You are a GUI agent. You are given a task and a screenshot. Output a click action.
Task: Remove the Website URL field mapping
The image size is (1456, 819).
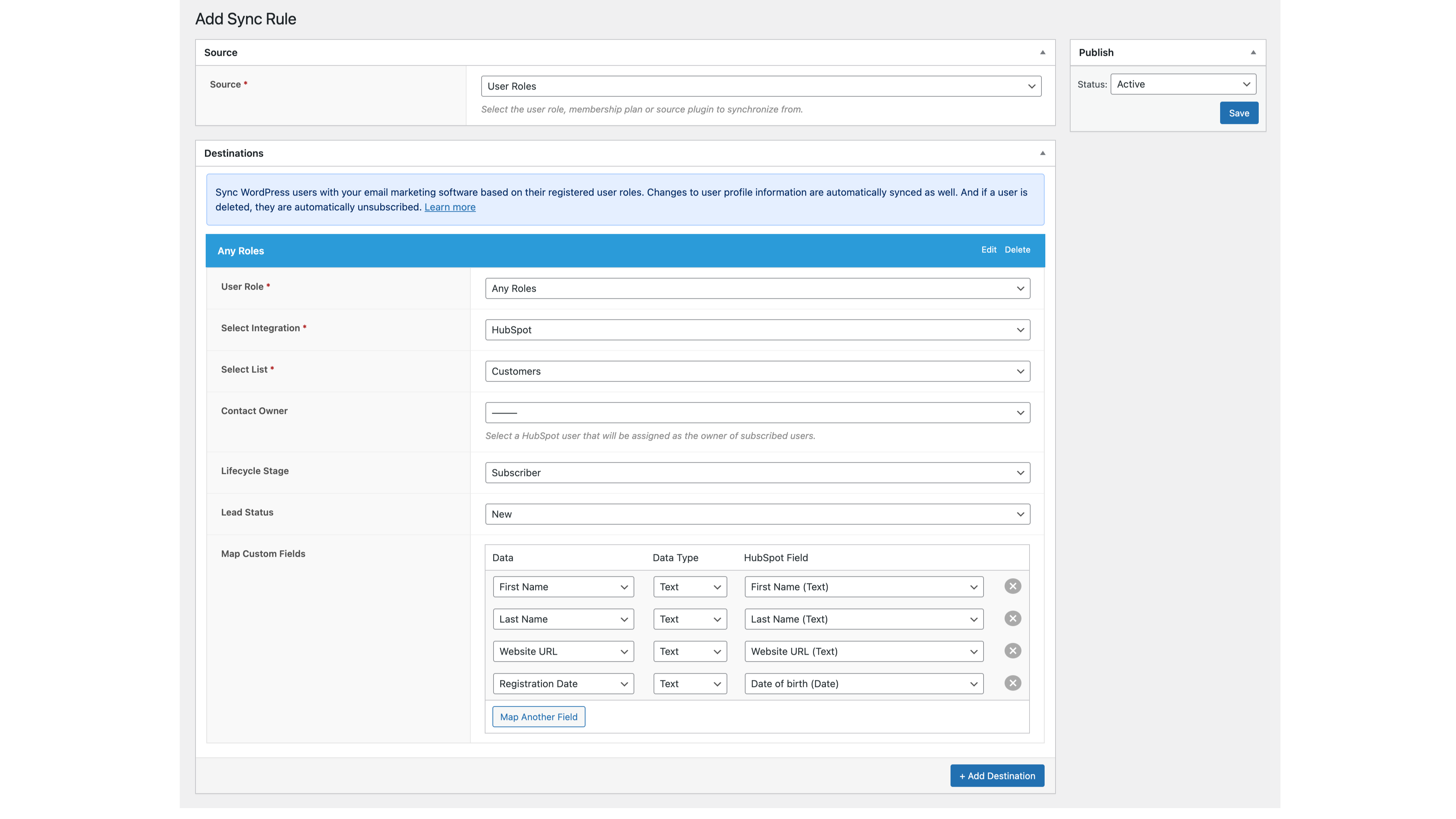pos(1012,650)
